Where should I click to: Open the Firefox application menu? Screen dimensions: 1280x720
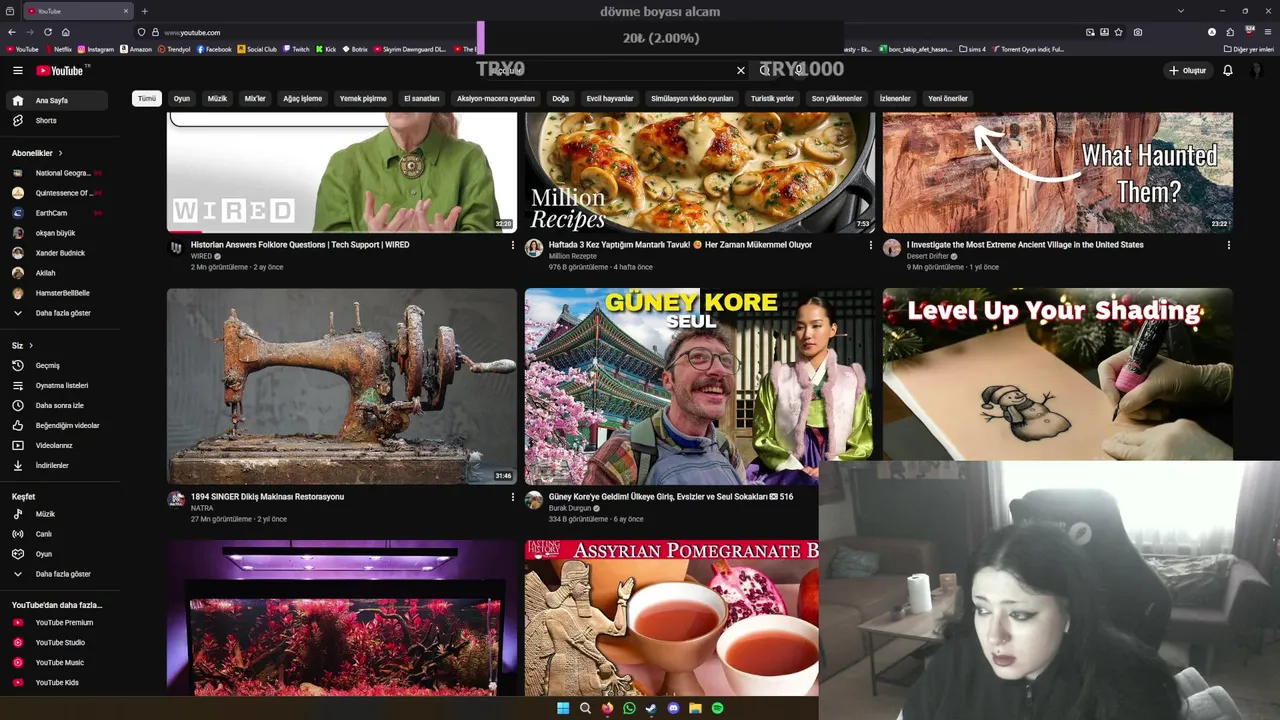coord(1268,32)
